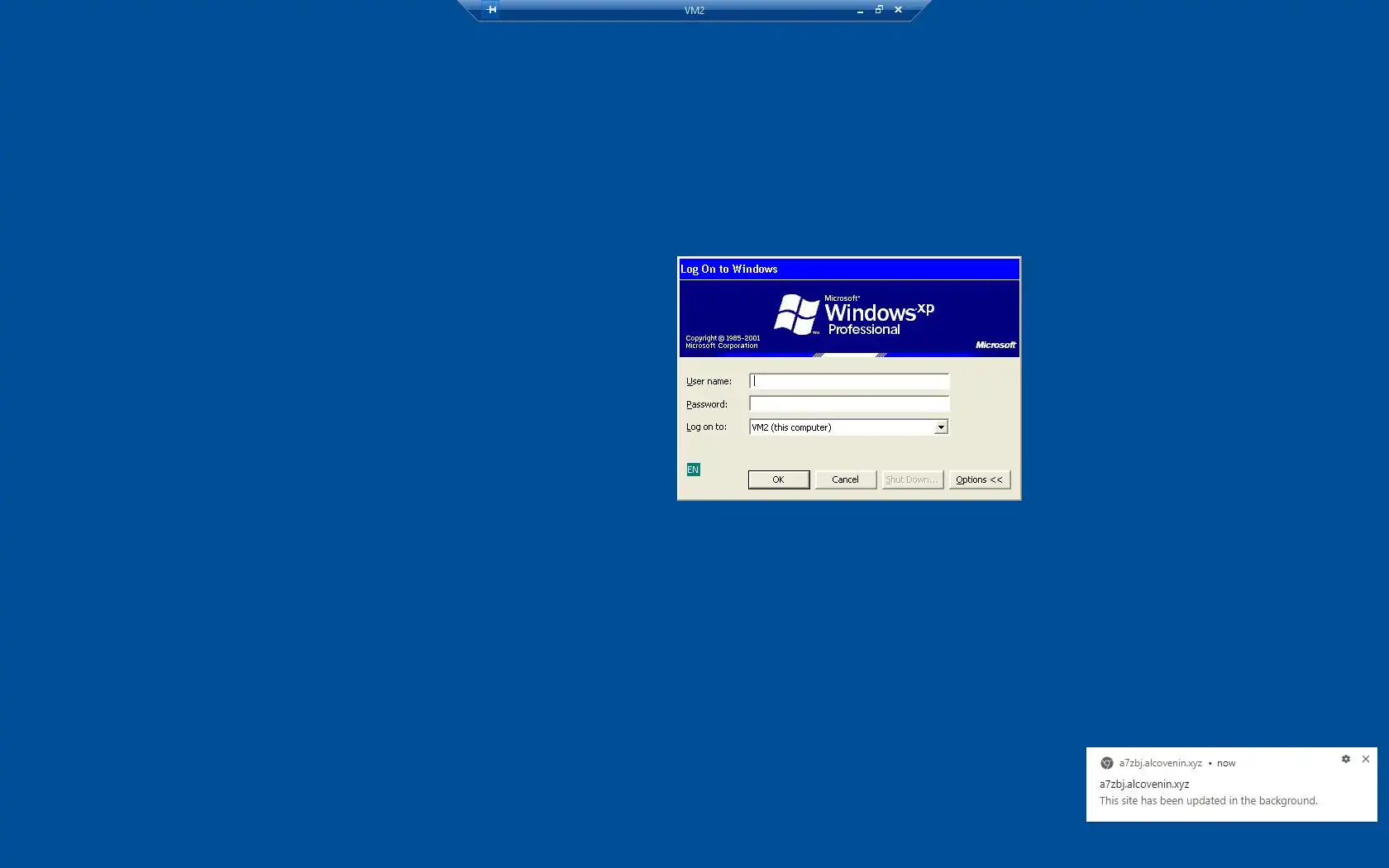This screenshot has width=1389, height=868.
Task: Open notification settings gear icon
Action: [1345, 759]
